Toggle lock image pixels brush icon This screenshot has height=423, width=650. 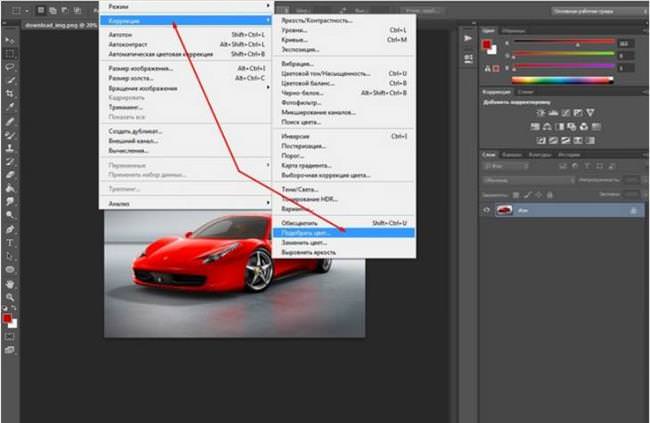tap(527, 194)
